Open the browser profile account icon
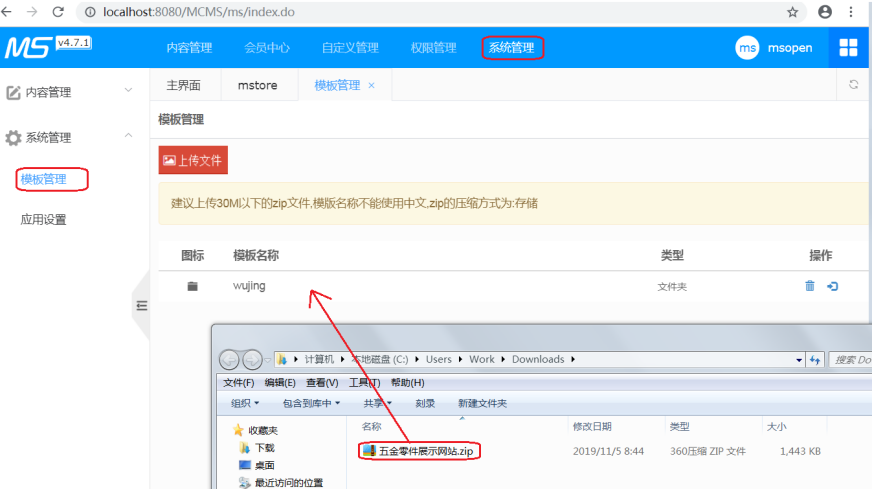872x489 pixels. 825,12
